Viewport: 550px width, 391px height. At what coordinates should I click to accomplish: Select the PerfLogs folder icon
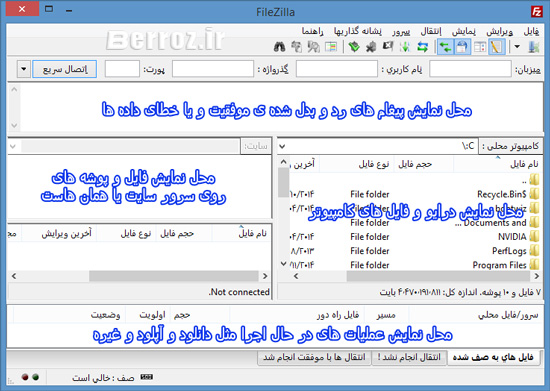(534, 251)
